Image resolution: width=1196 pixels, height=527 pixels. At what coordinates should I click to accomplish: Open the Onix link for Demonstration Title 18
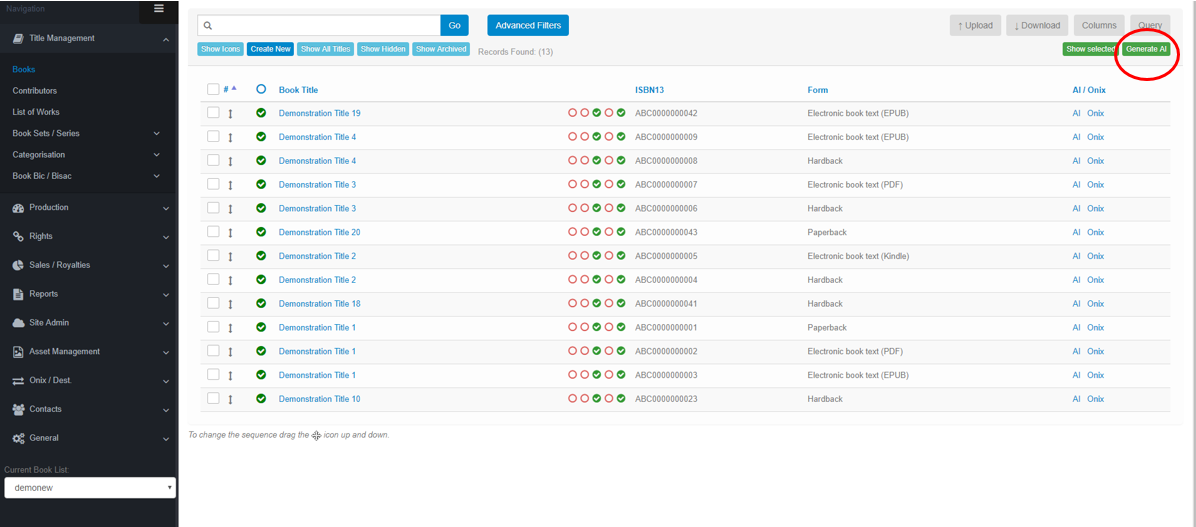(1096, 304)
